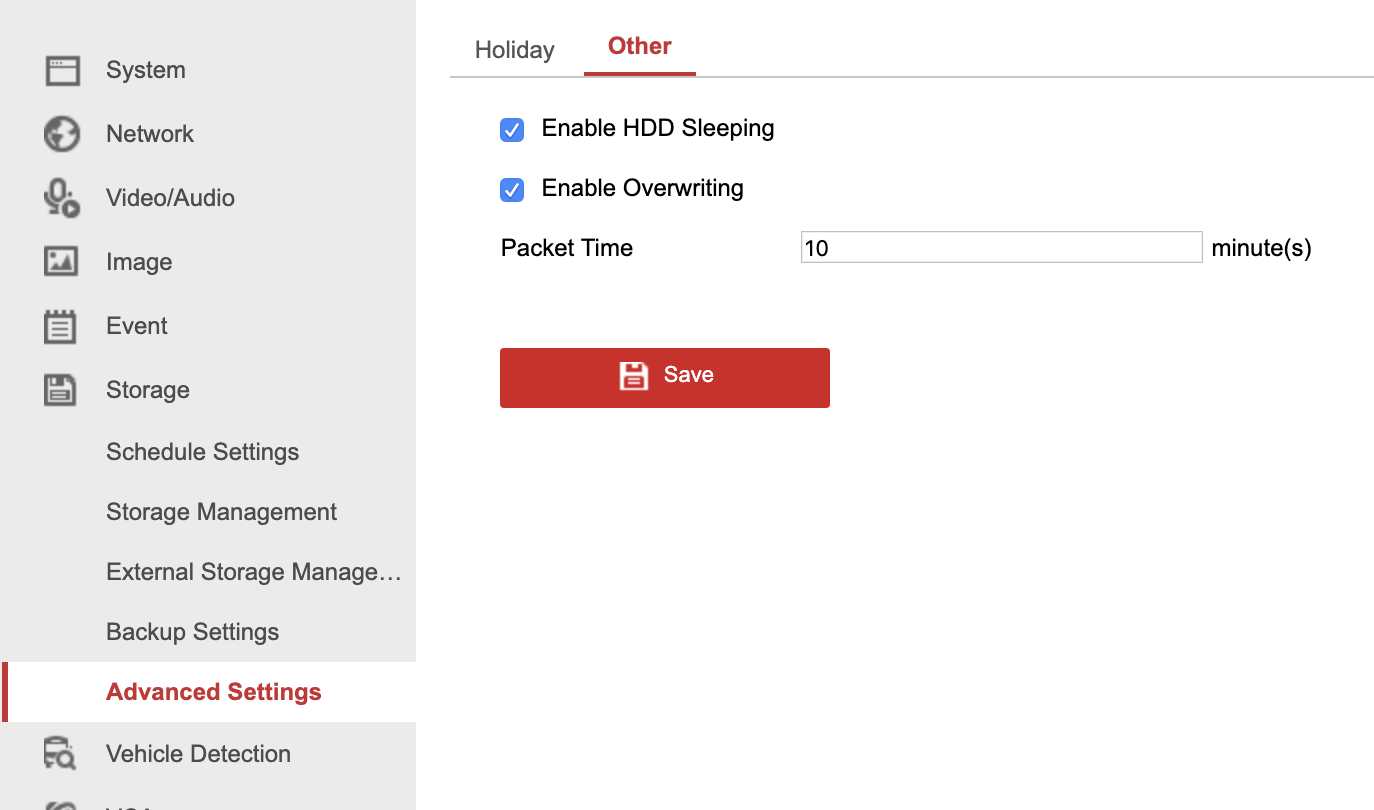The height and width of the screenshot is (810, 1374).
Task: Click the Storage floppy disk icon
Action: (x=61, y=390)
